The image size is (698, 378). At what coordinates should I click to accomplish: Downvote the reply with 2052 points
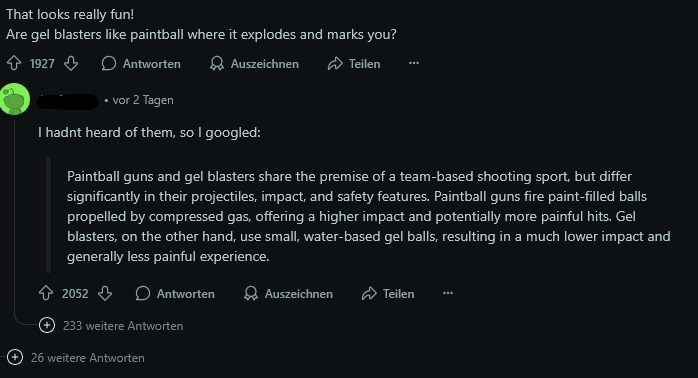[105, 293]
